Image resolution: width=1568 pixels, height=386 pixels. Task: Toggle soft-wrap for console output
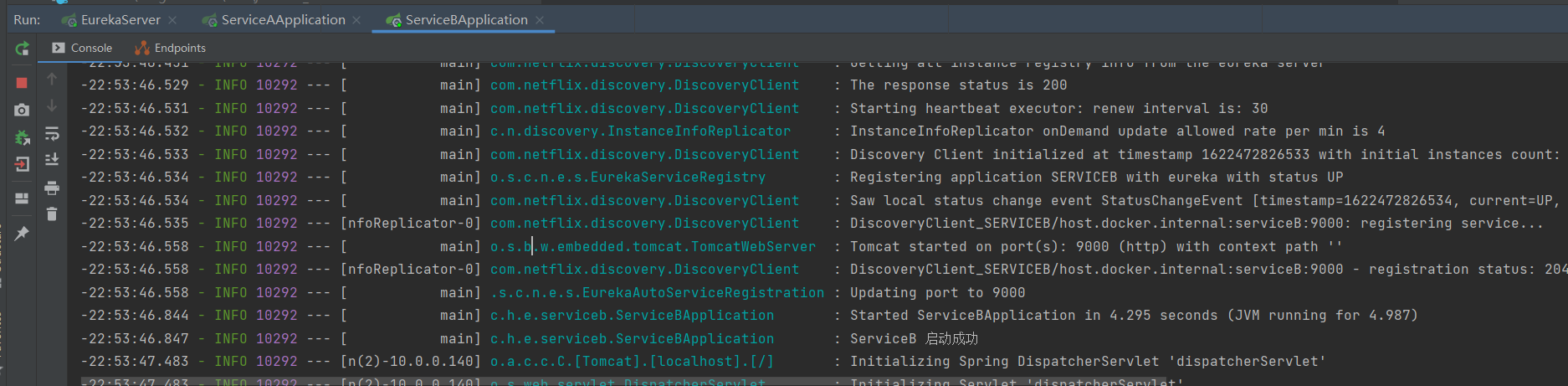52,133
